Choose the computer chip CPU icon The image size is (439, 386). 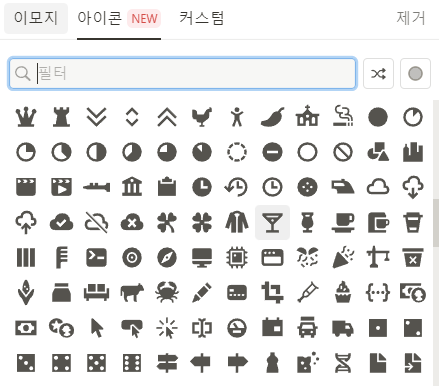(x=237, y=258)
